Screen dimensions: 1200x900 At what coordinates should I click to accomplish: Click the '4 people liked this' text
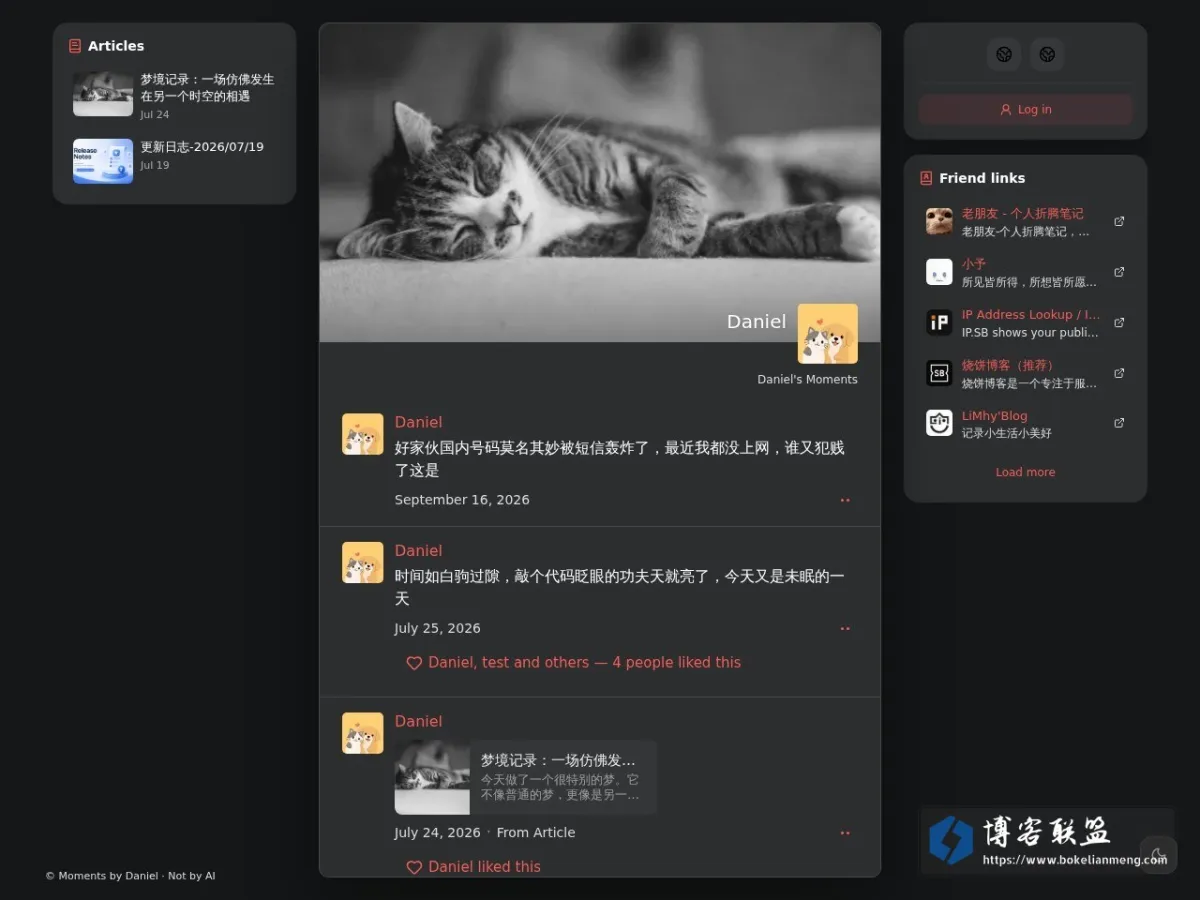click(x=677, y=663)
